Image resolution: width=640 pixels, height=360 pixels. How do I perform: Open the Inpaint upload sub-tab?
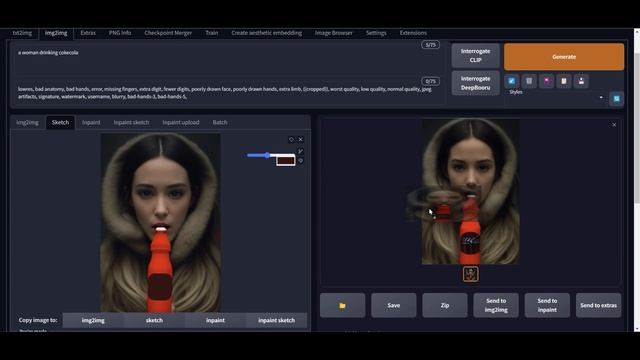(x=181, y=122)
